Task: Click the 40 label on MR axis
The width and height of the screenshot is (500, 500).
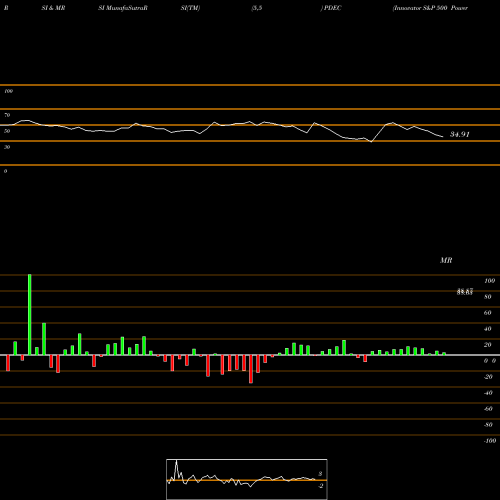Action: [x=488, y=329]
